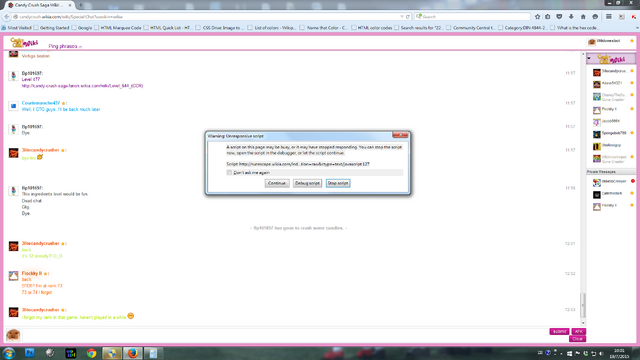Collapse the wiki user list arrow
Screen dimensions: 640x360
[589, 58]
